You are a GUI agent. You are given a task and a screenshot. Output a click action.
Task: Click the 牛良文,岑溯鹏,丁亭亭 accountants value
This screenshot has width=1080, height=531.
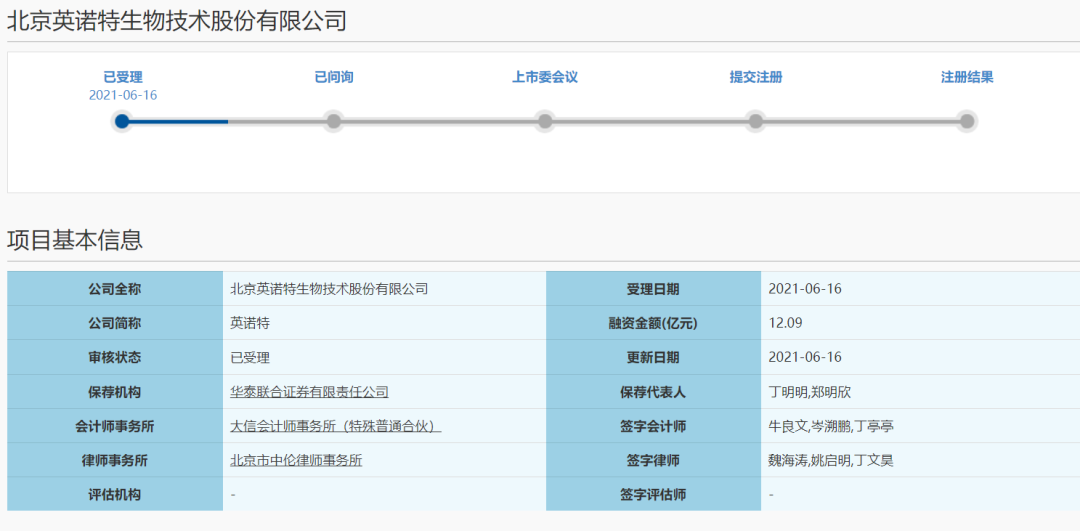click(831, 427)
